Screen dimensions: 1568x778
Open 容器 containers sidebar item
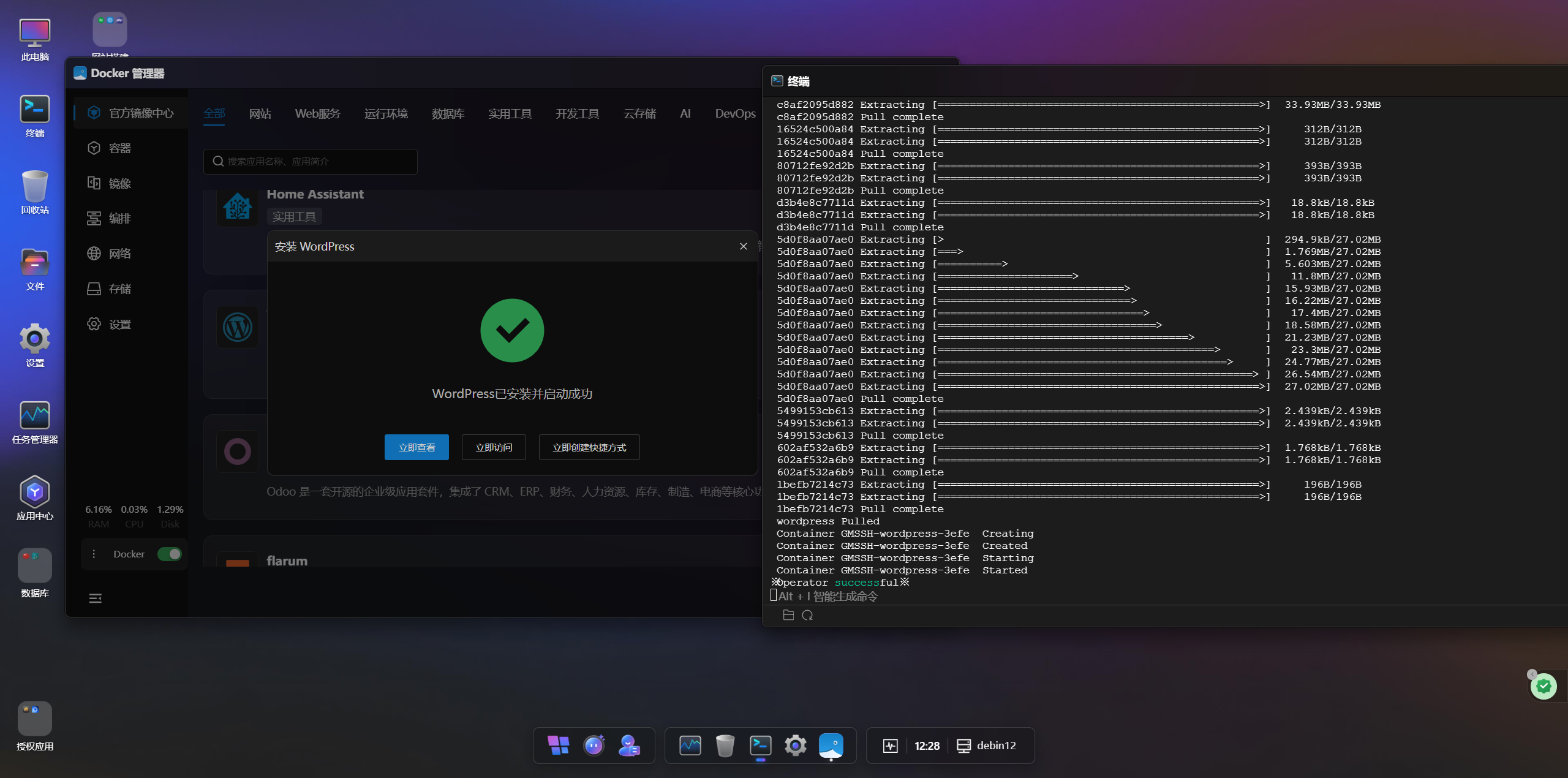(x=119, y=148)
